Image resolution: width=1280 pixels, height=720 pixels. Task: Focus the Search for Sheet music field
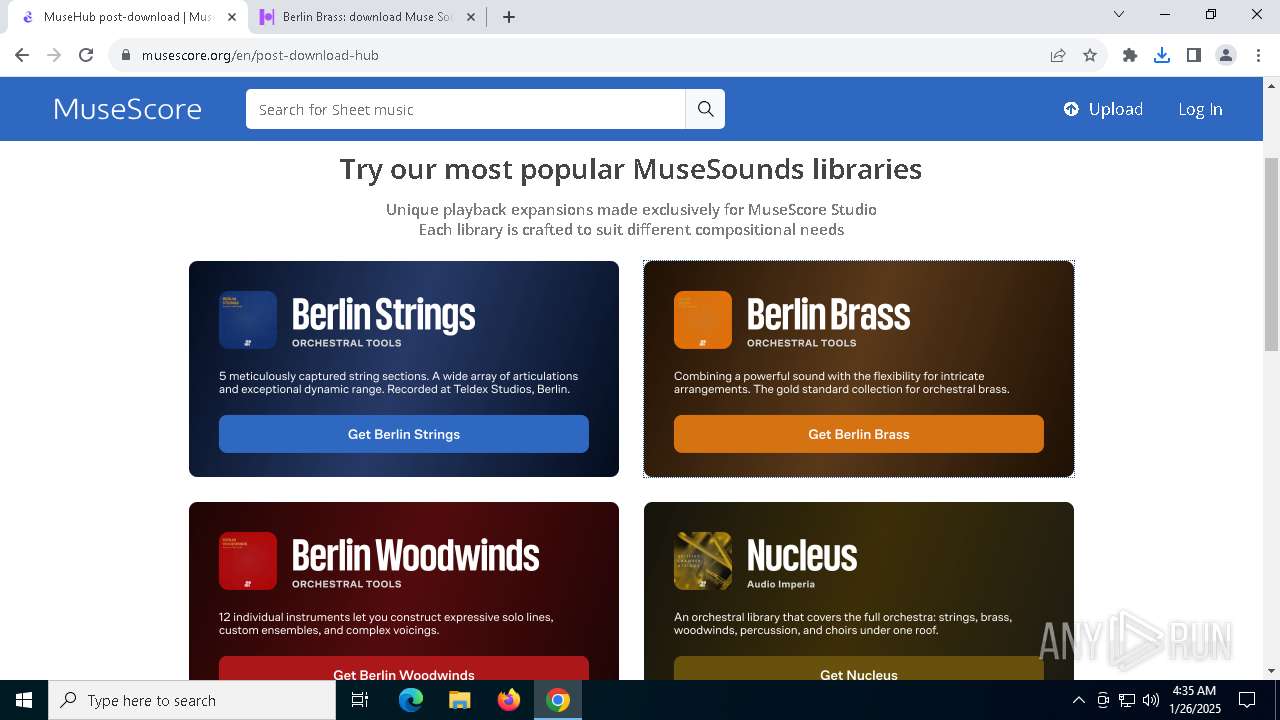pyautogui.click(x=466, y=109)
